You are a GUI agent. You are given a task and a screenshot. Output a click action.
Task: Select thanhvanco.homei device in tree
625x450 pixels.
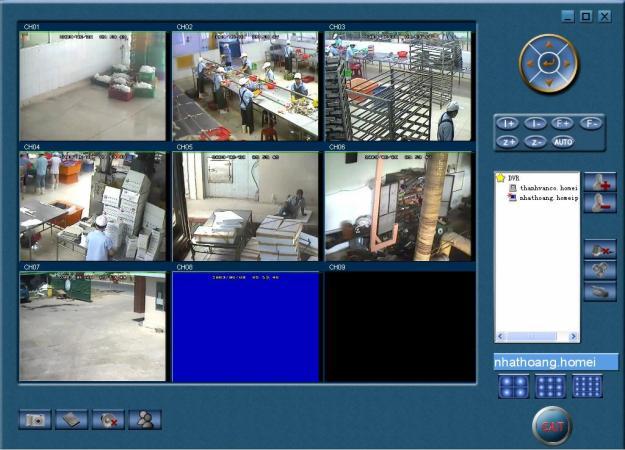click(544, 188)
